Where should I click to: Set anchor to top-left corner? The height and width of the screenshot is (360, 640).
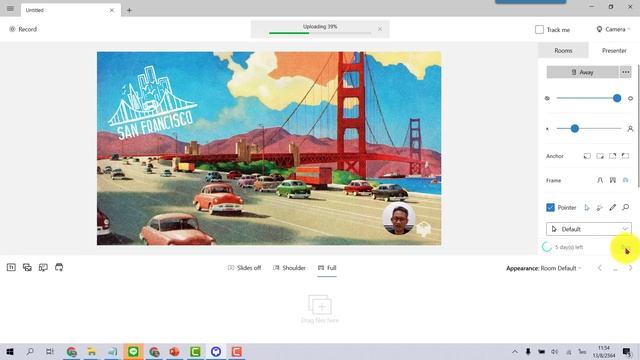point(625,156)
